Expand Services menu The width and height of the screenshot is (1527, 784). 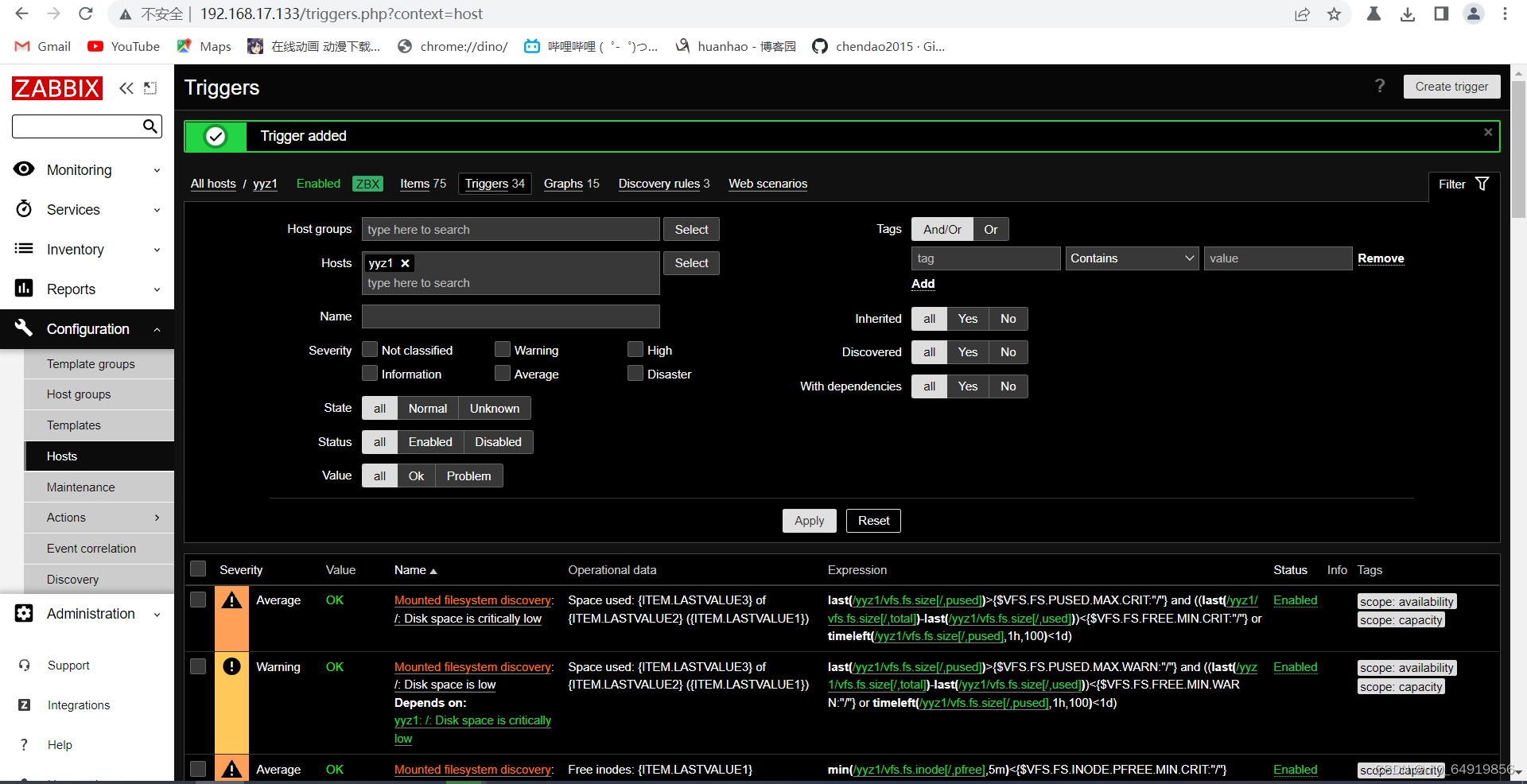[x=87, y=210]
